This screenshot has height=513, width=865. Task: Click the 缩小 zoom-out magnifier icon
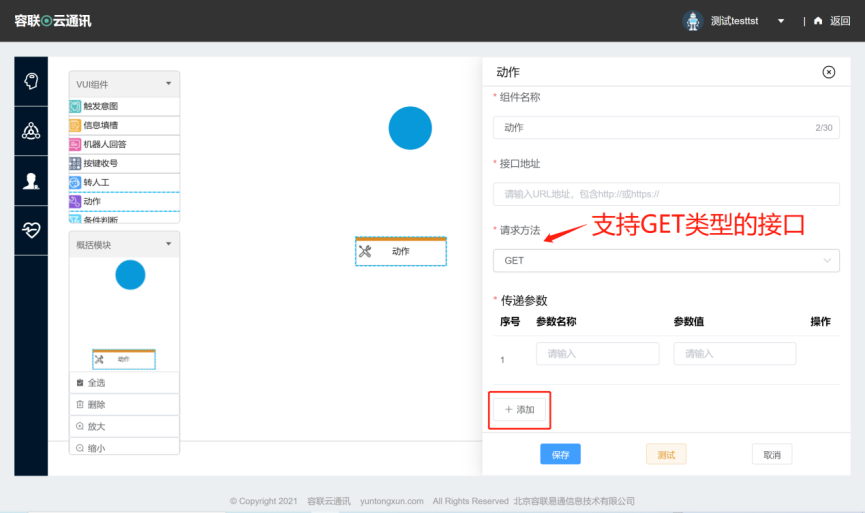click(80, 448)
